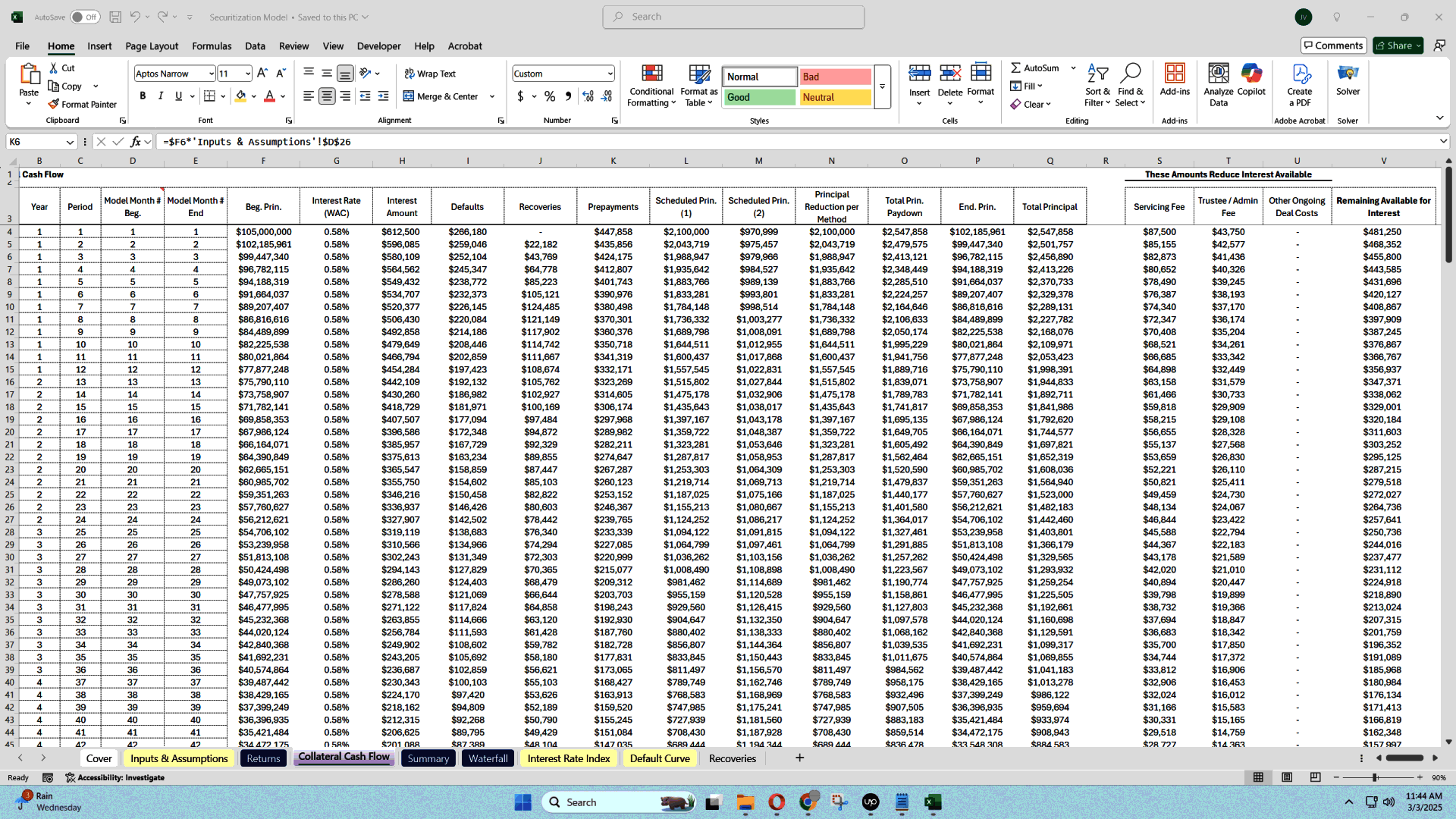This screenshot has width=1456, height=819.
Task: Click Create a PDF icon
Action: point(1300,74)
